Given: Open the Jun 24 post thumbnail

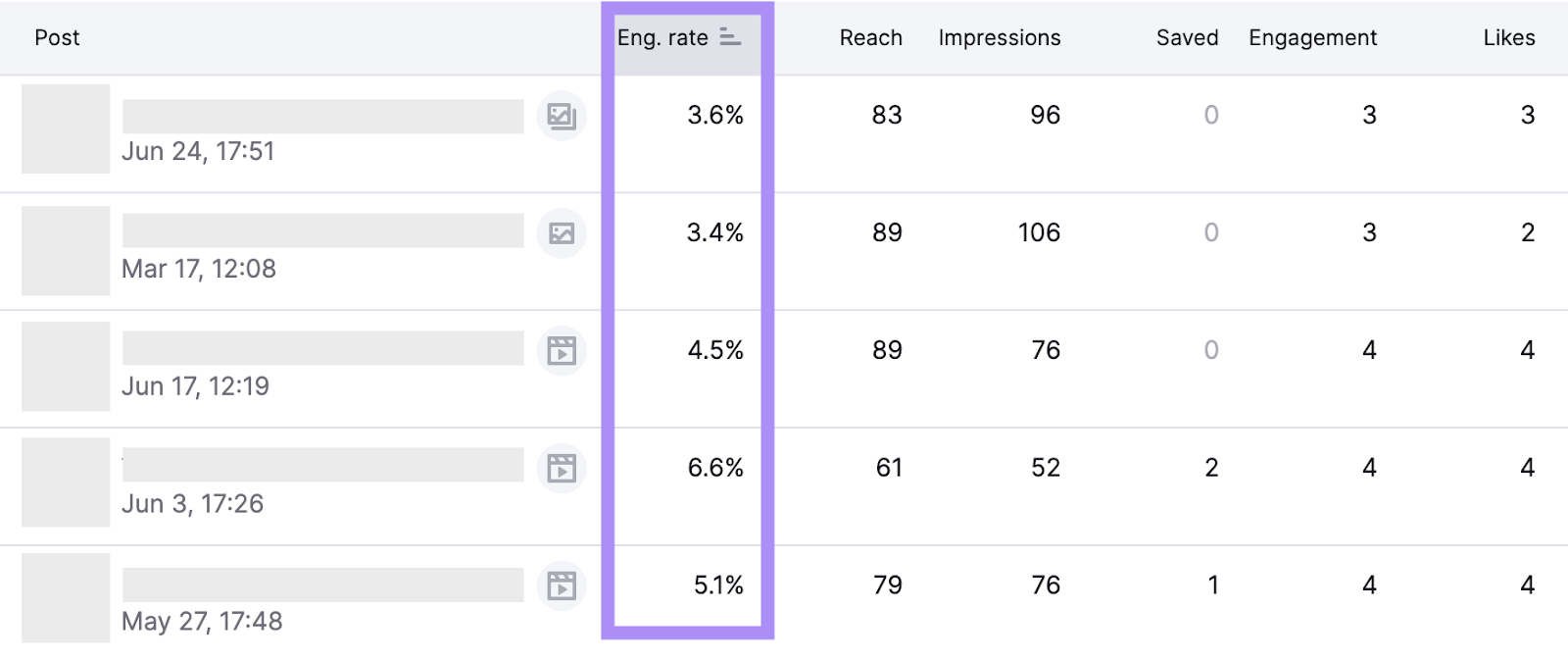Looking at the screenshot, I should point(65,128).
